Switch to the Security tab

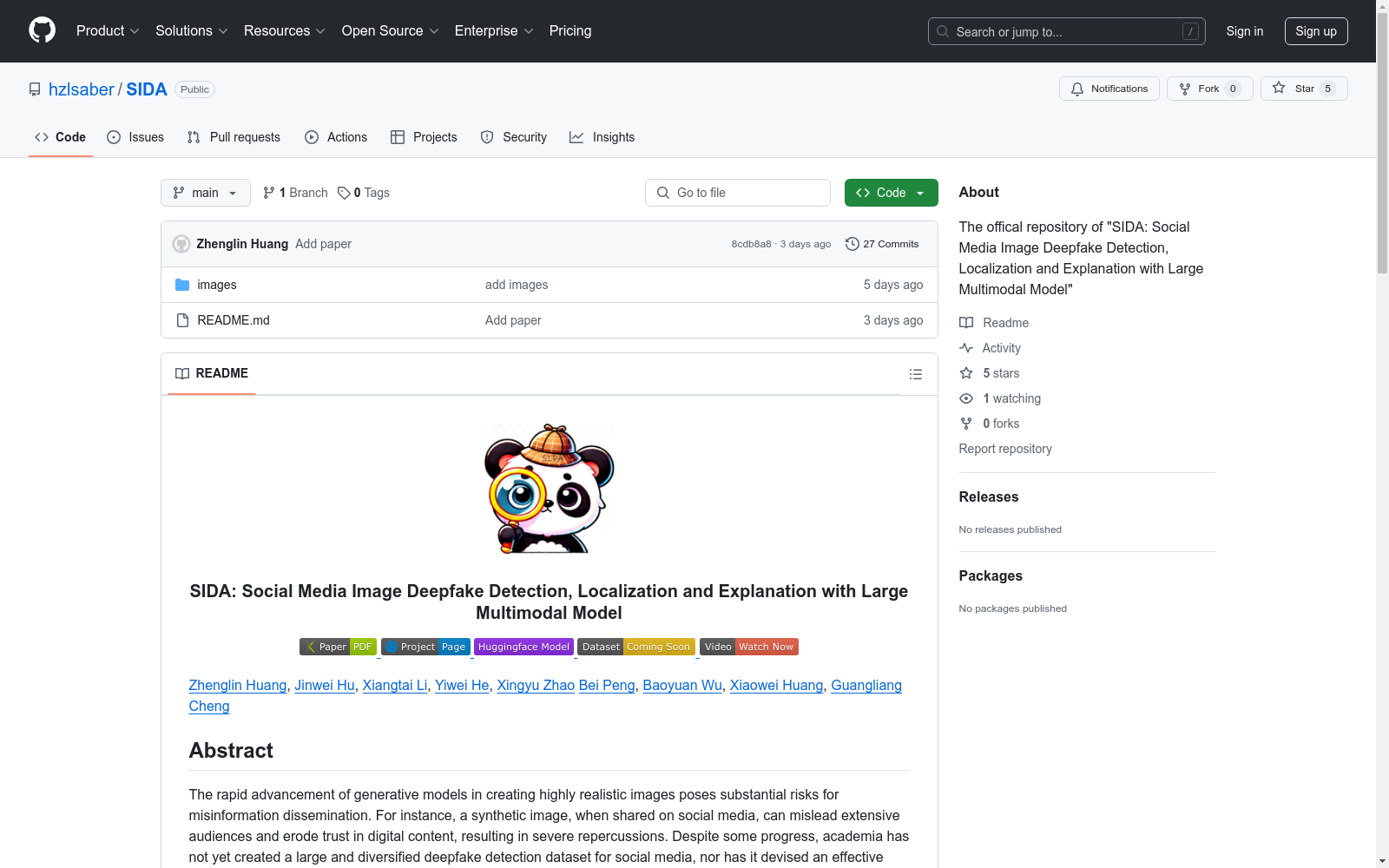coord(514,137)
